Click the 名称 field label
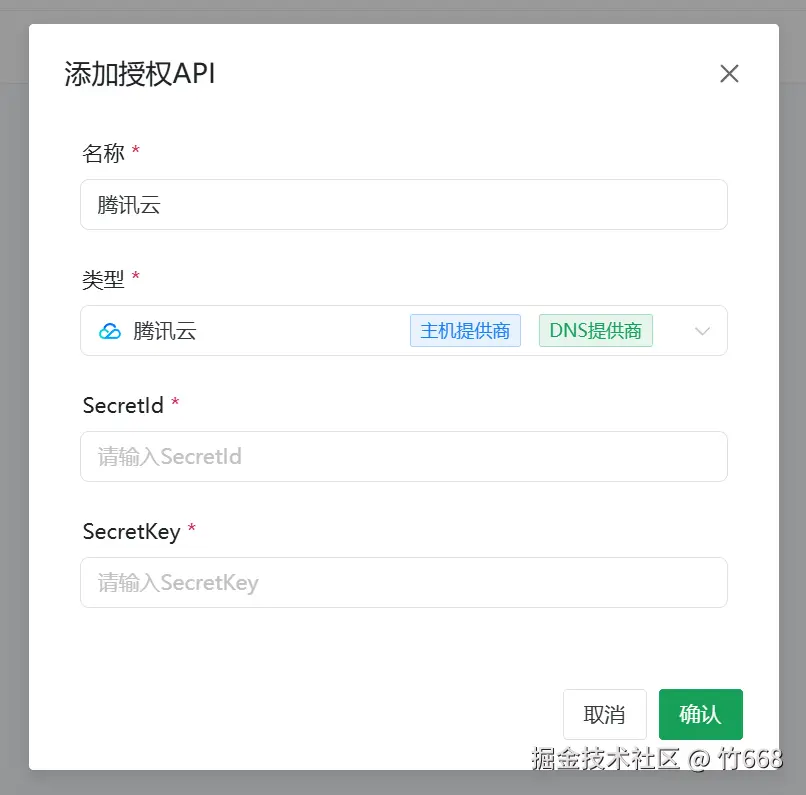Image resolution: width=806 pixels, height=795 pixels. (x=103, y=153)
